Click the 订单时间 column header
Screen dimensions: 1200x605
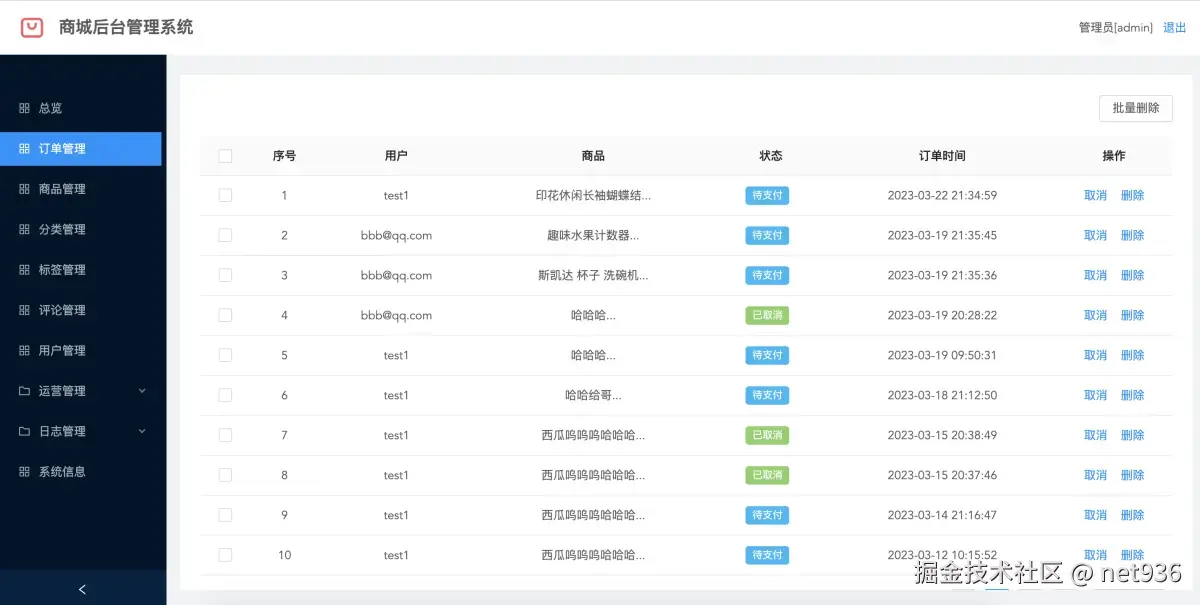click(942, 156)
